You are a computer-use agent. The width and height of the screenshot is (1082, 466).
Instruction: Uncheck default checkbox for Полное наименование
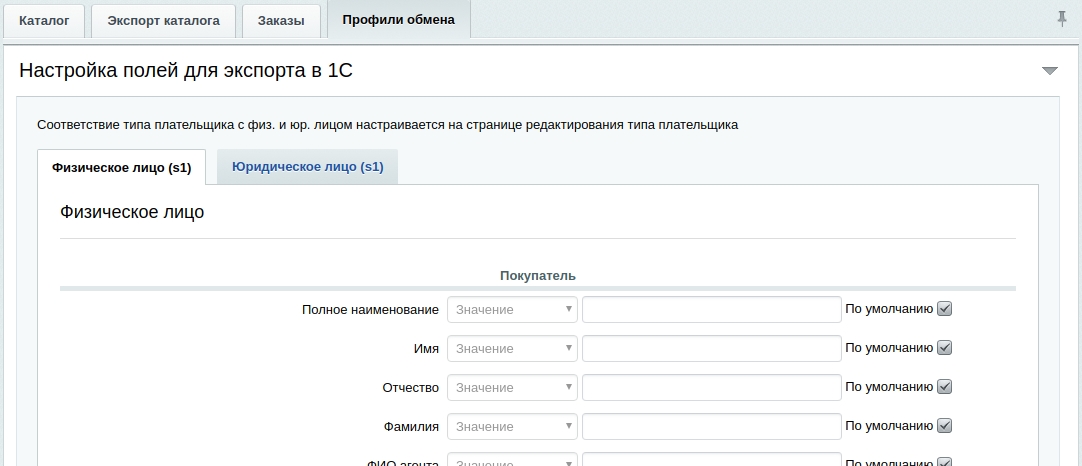[944, 309]
